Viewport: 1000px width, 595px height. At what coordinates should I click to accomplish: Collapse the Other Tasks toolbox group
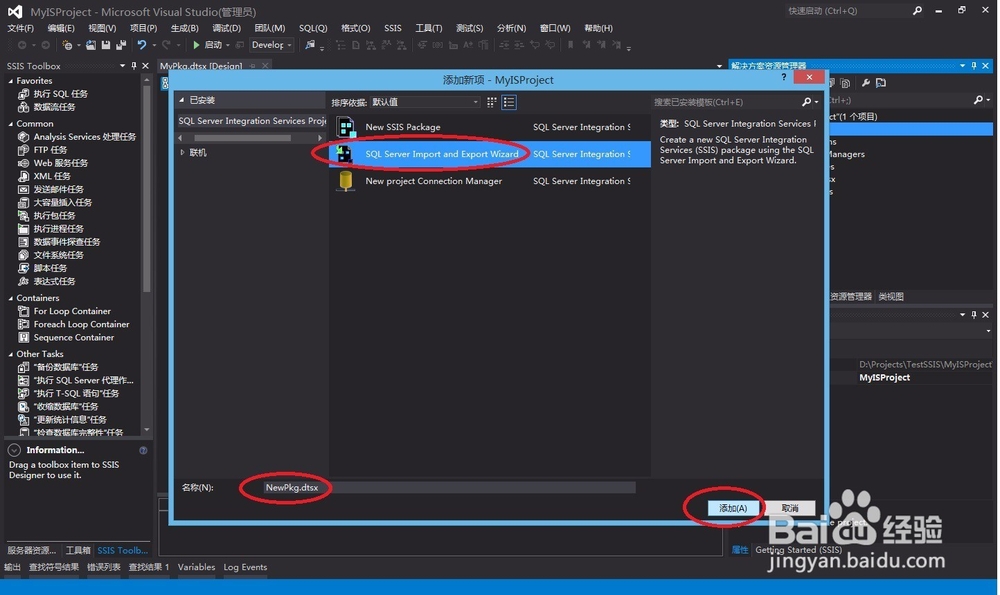click(x=11, y=354)
